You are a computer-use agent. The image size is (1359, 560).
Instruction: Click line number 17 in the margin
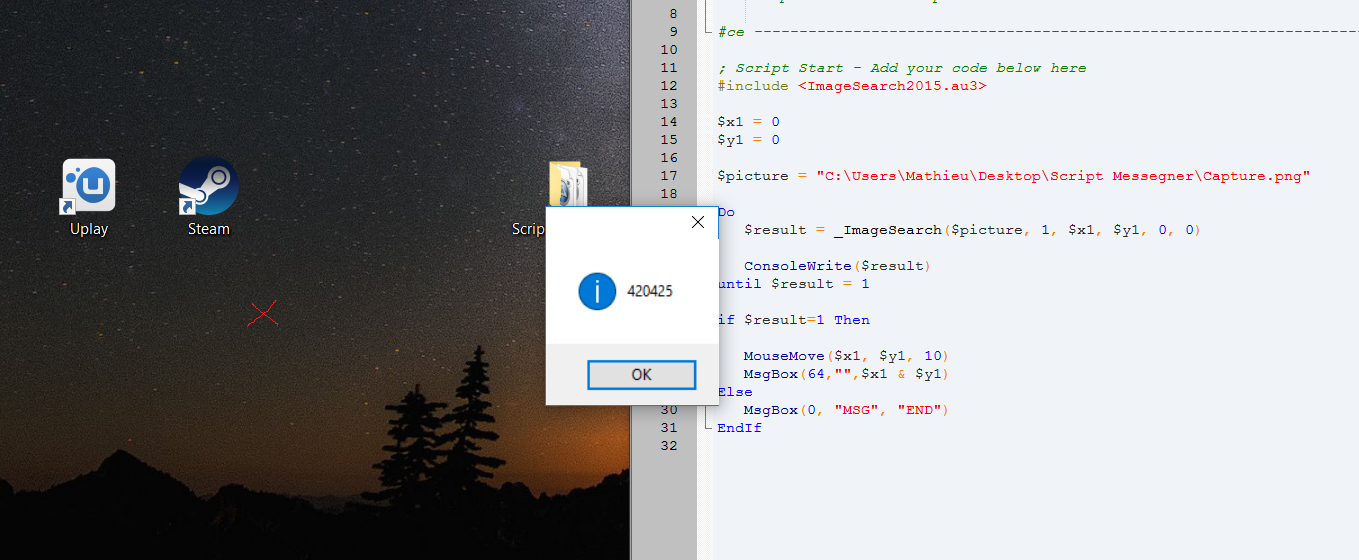pos(669,176)
